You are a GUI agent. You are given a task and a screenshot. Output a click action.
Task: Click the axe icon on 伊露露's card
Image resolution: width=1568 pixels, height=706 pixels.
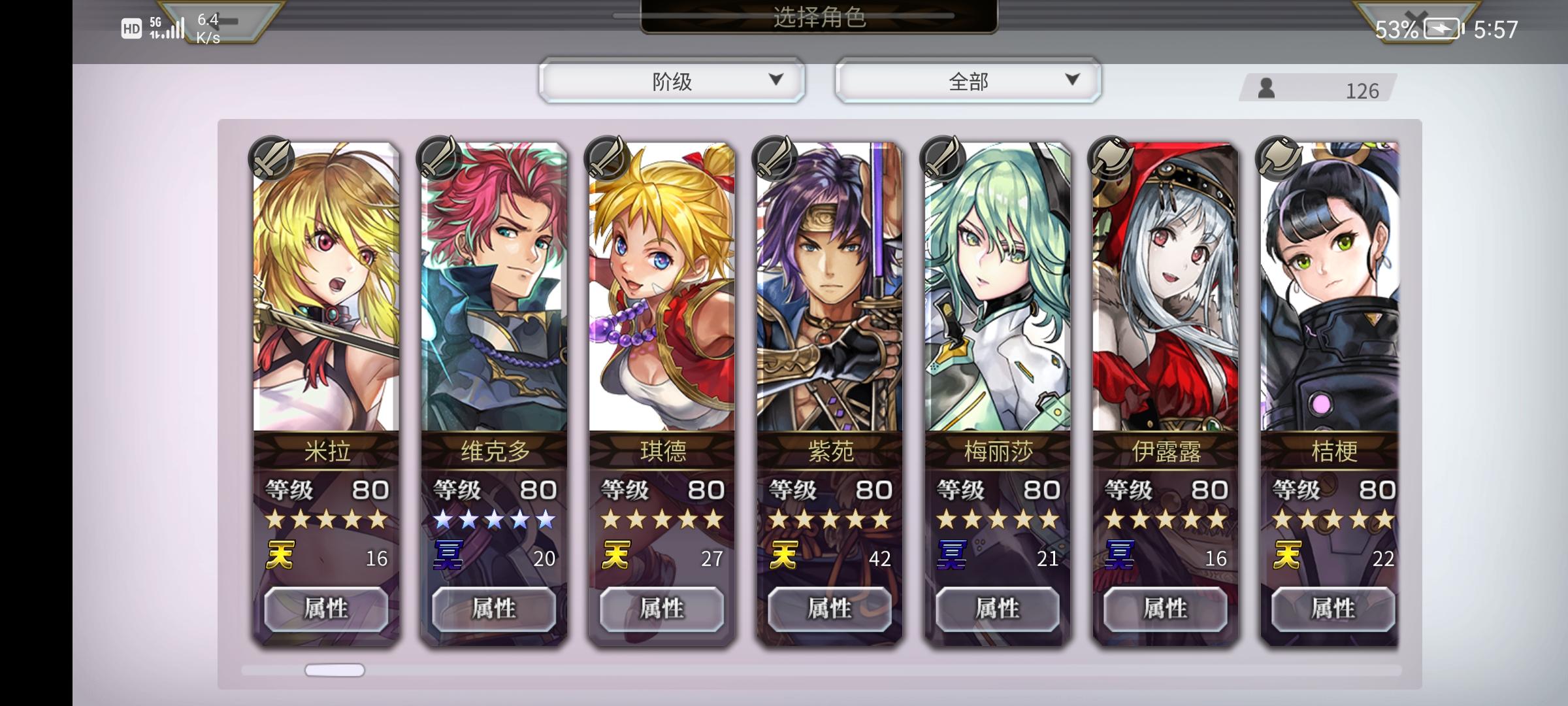[1111, 159]
